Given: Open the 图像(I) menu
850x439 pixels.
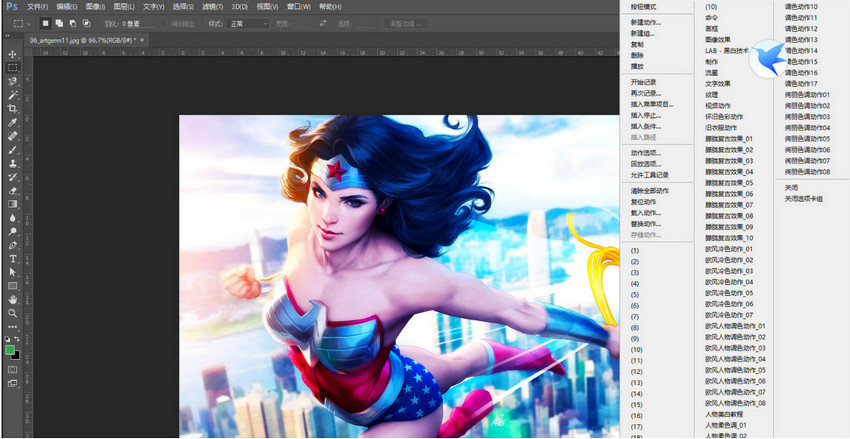Looking at the screenshot, I should pyautogui.click(x=95, y=7).
